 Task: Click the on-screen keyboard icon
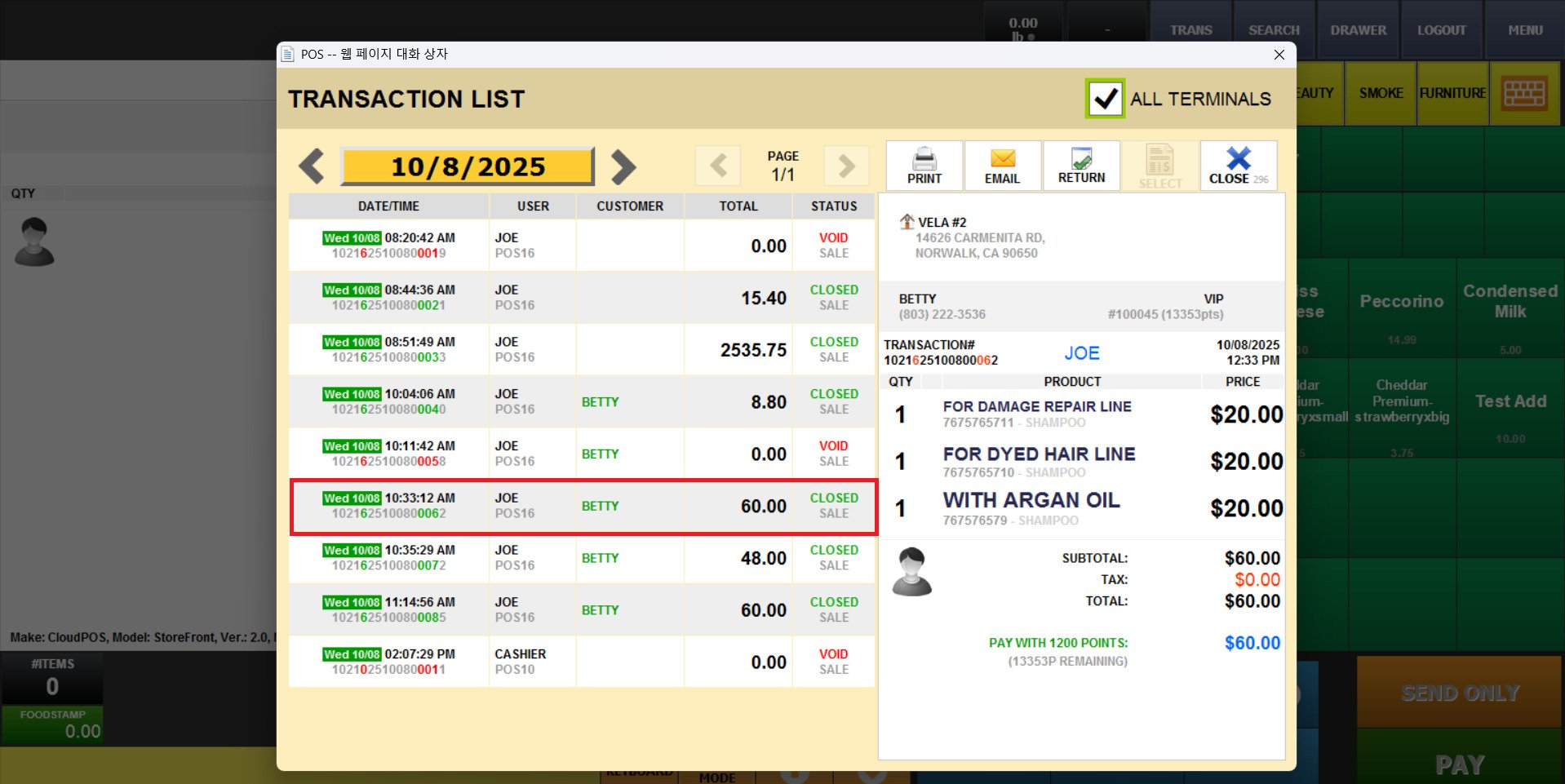coord(1524,94)
